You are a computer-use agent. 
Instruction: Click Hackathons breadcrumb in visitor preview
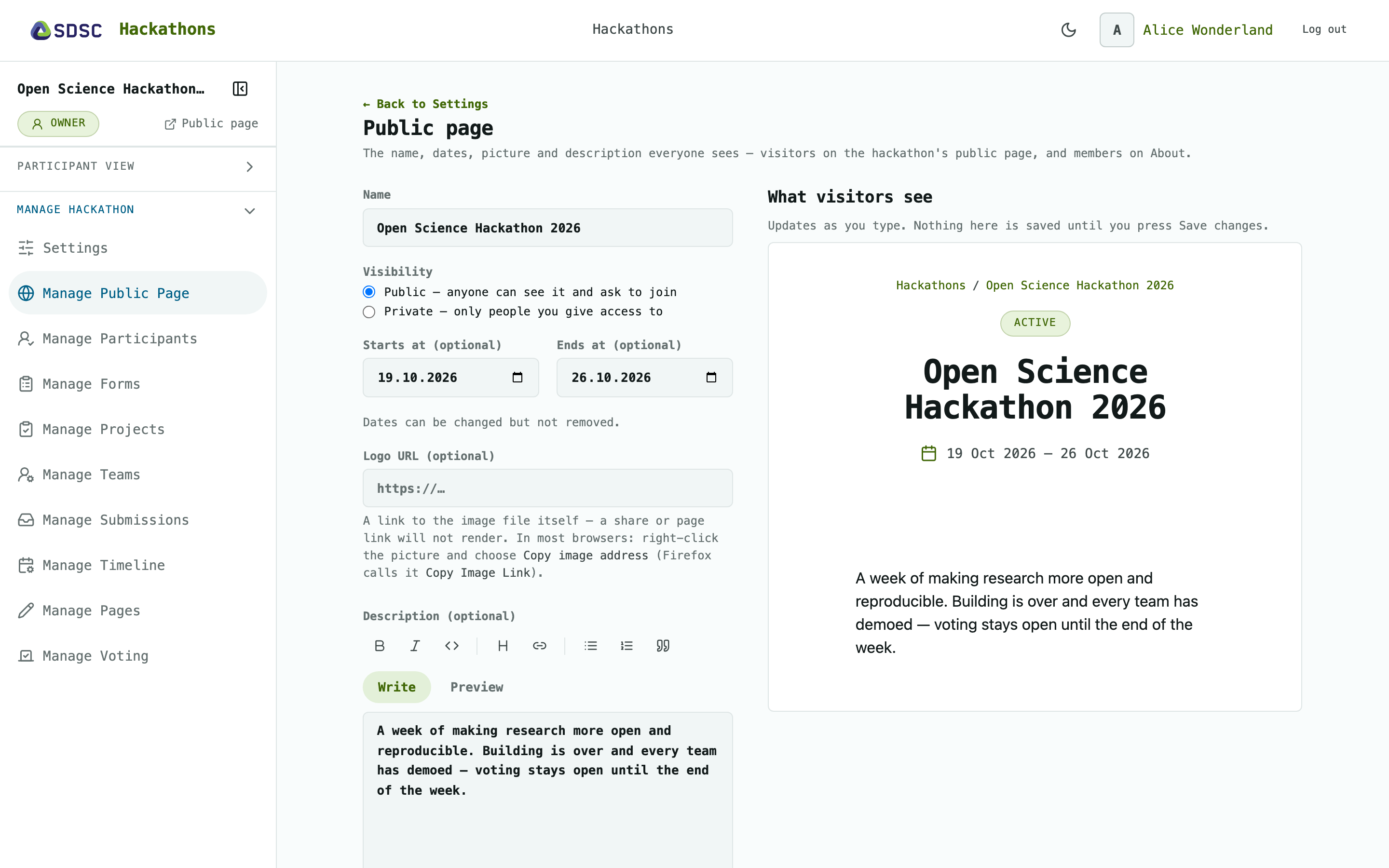[930, 285]
